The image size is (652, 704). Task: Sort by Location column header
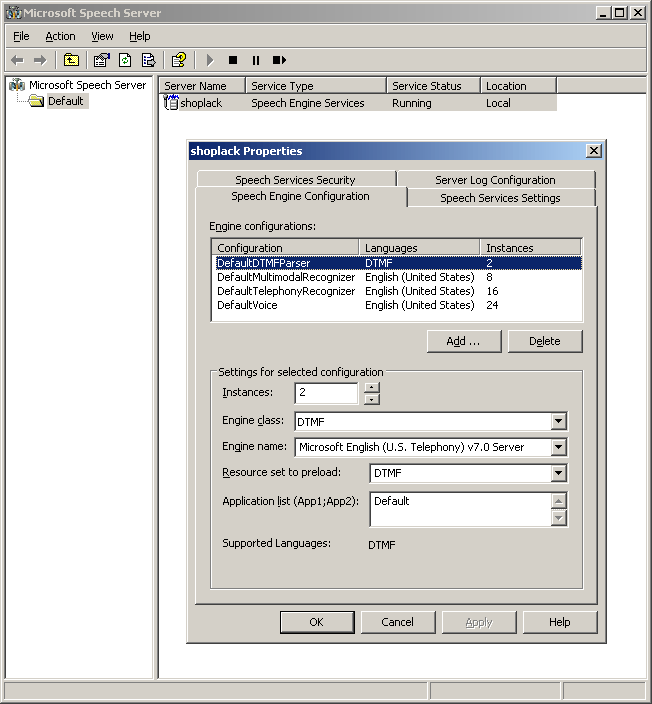point(518,85)
